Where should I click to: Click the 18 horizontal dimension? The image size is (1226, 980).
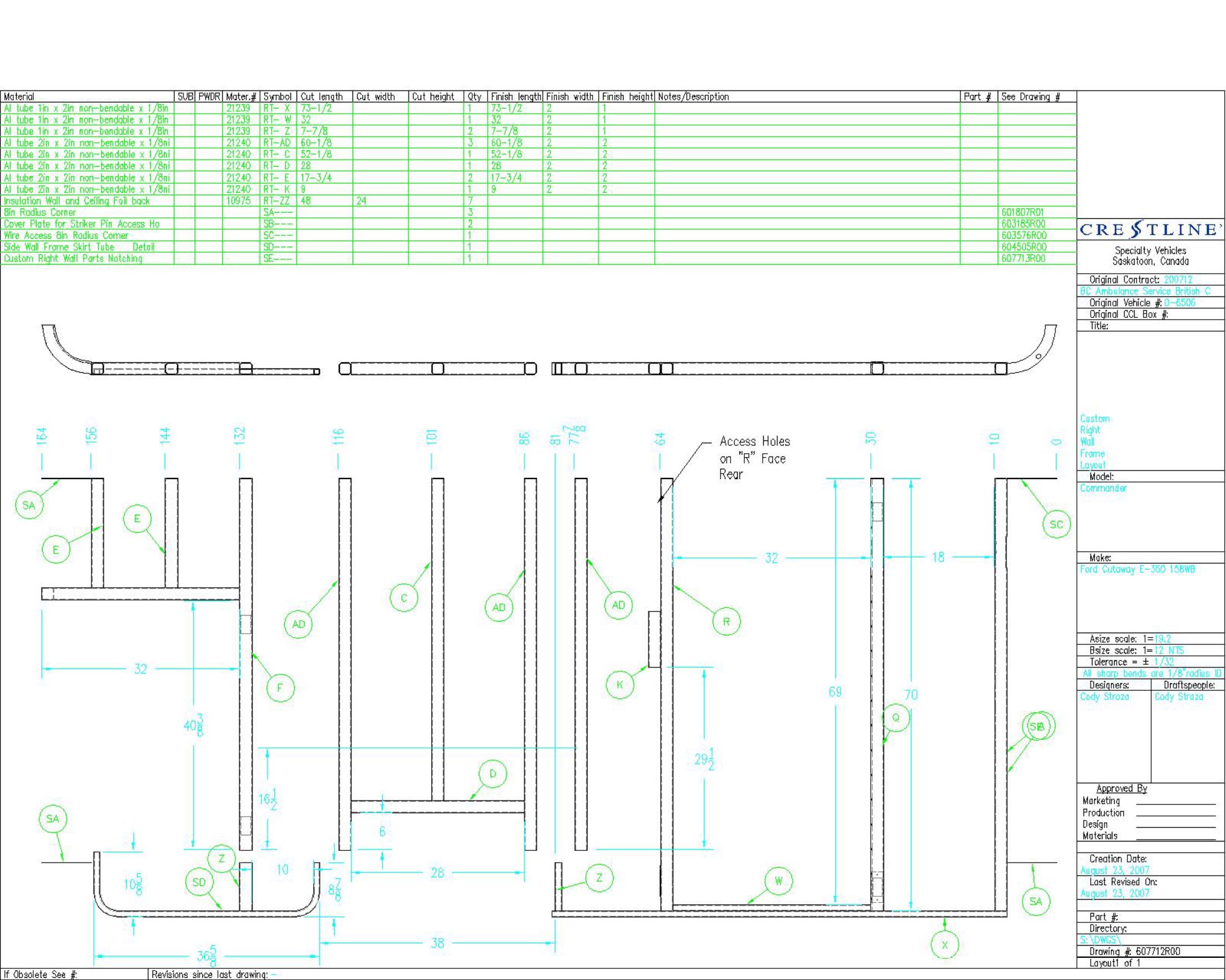(x=938, y=558)
